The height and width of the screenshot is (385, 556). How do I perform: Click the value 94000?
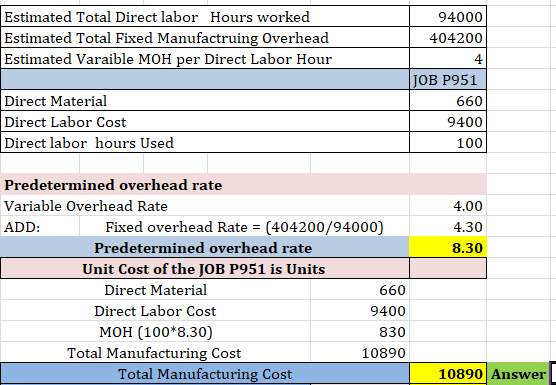(448, 17)
